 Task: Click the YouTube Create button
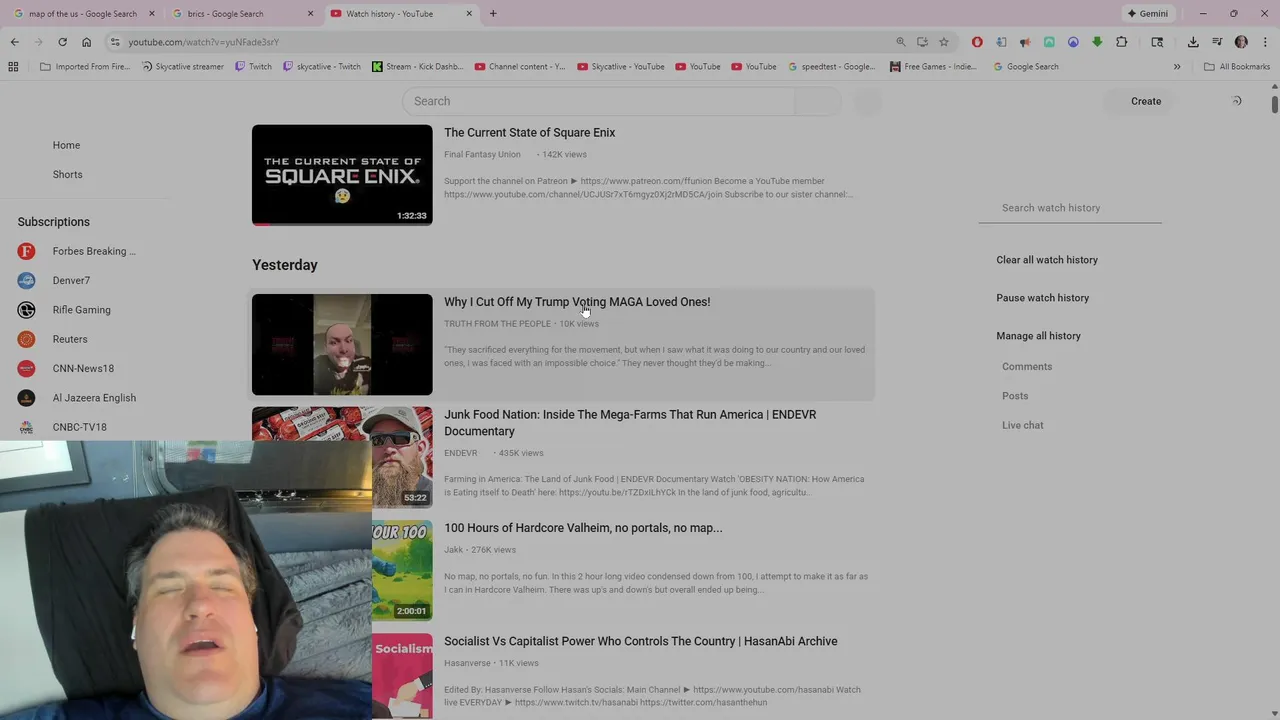click(1146, 101)
